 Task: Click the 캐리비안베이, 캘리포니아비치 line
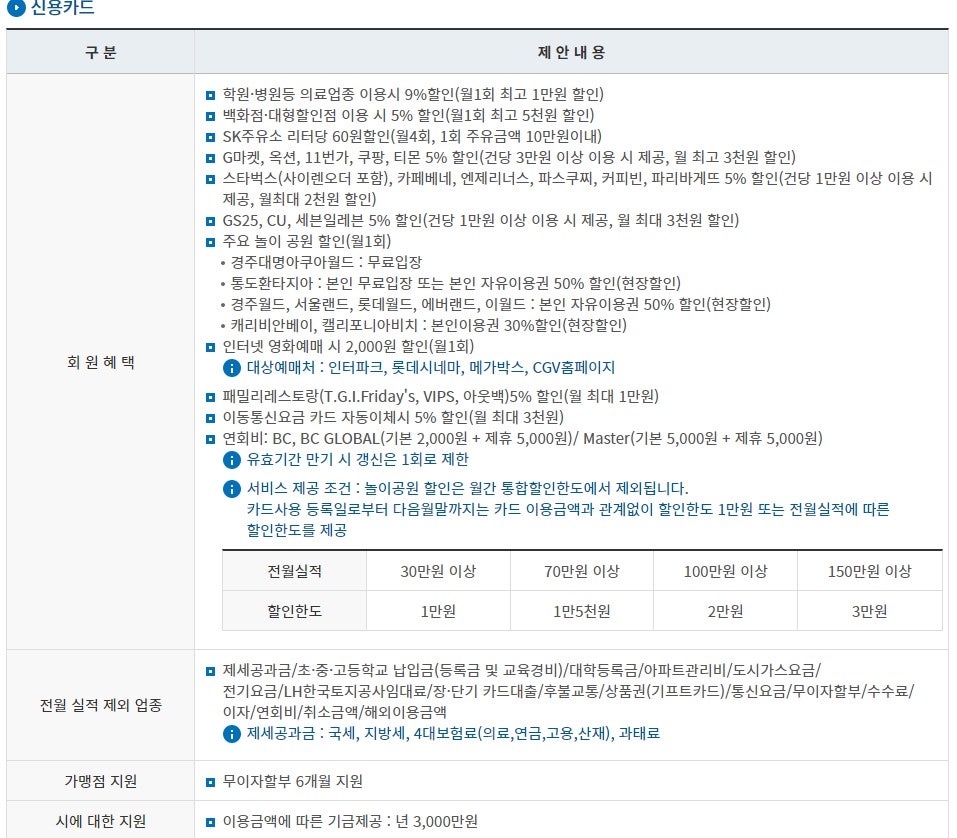[x=428, y=325]
